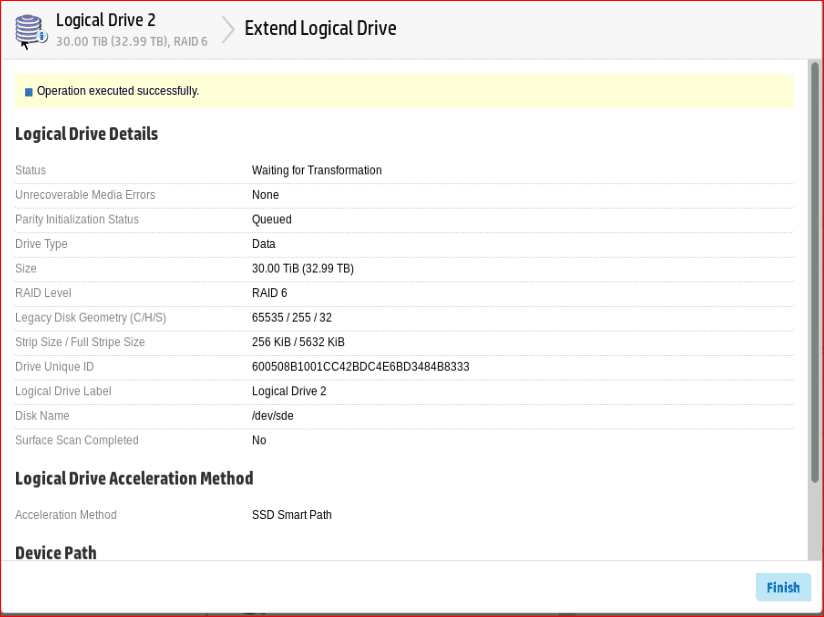Click the Queued parity initialization status value
Viewport: 824px width, 617px height.
[x=271, y=219]
